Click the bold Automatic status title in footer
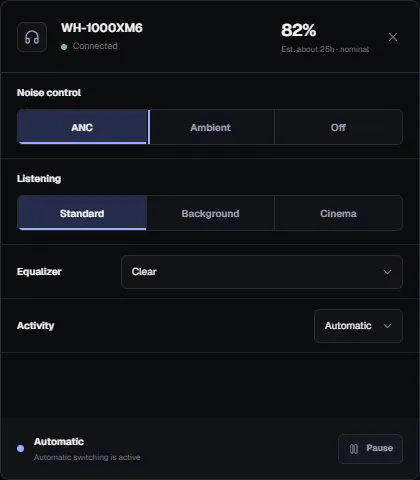420x480 pixels. pos(59,442)
